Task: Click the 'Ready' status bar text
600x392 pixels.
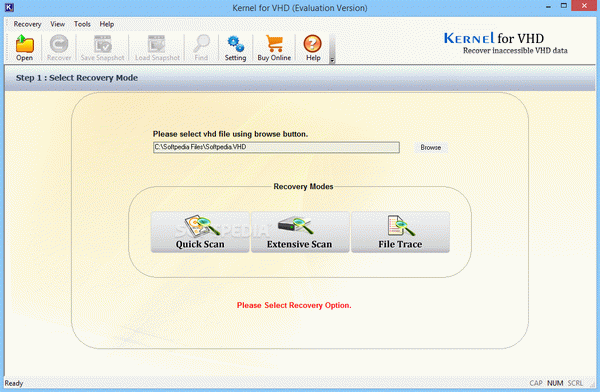Action: [x=14, y=383]
